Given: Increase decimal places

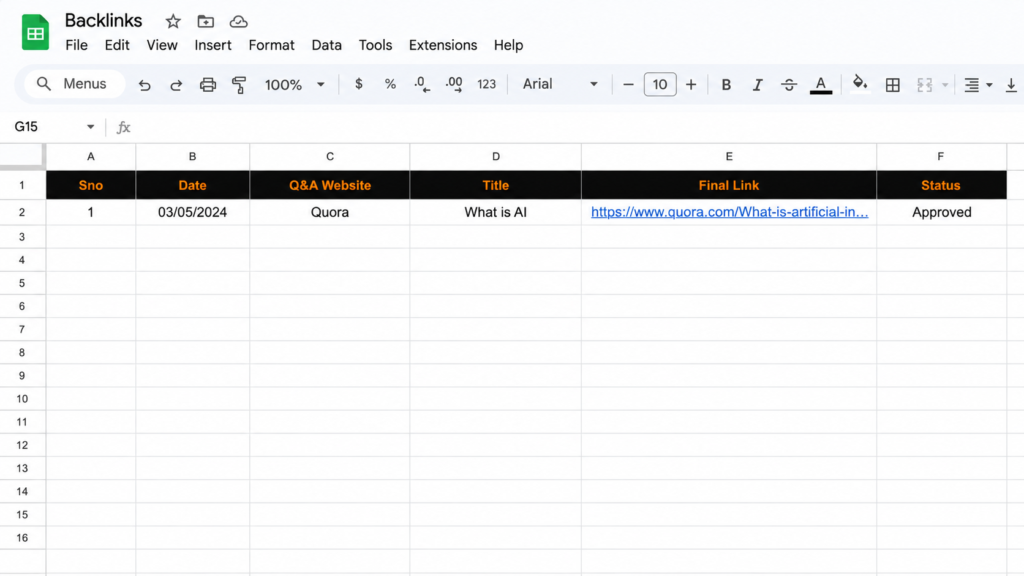Looking at the screenshot, I should [454, 84].
